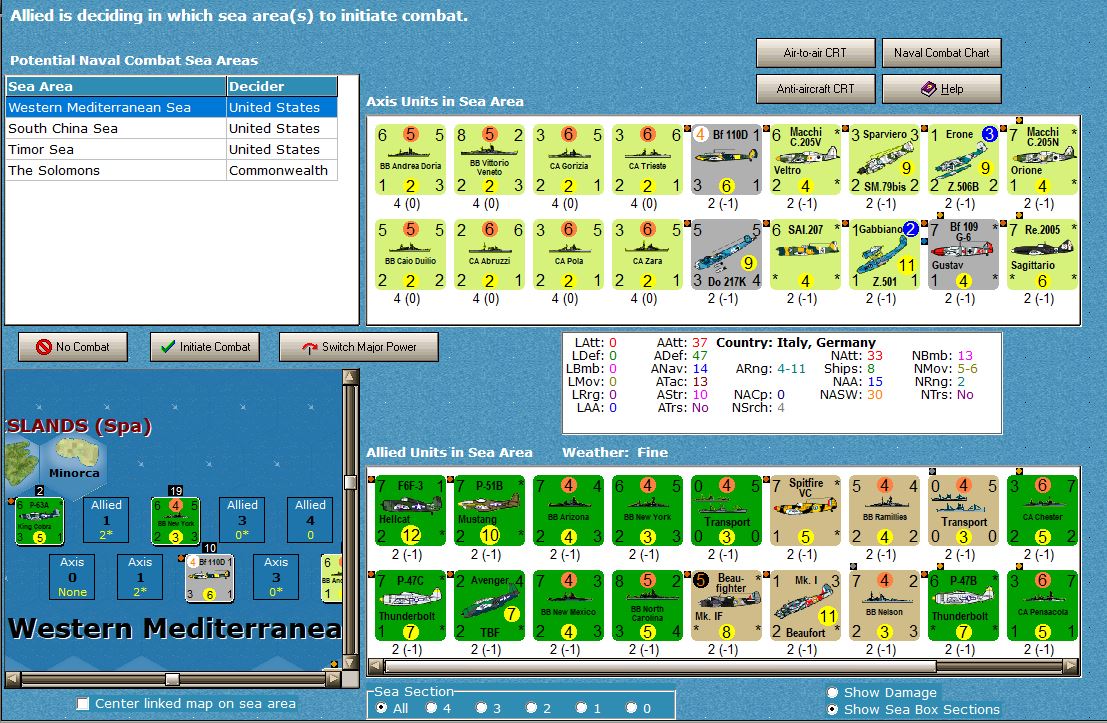Pick the SAI.207 fighter counter
This screenshot has width=1107, height=723.
(x=806, y=255)
